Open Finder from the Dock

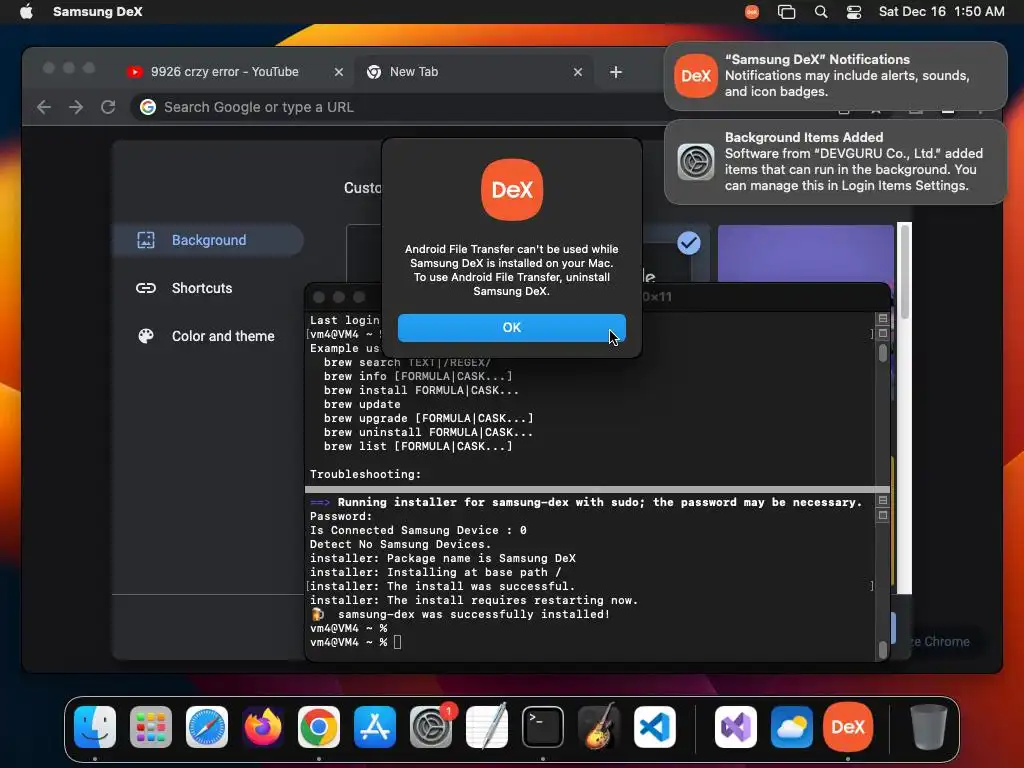pyautogui.click(x=95, y=726)
